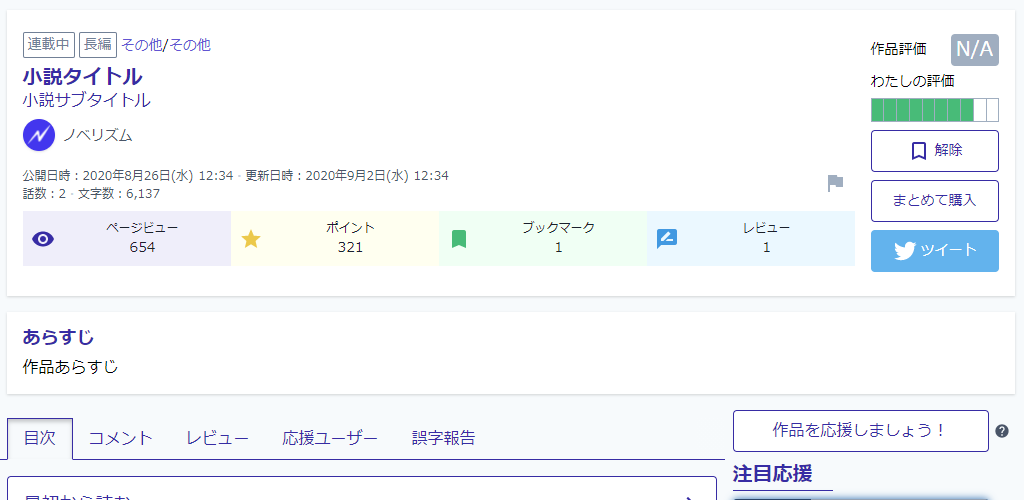Click the 作品を応援しましょう! button

[860, 431]
